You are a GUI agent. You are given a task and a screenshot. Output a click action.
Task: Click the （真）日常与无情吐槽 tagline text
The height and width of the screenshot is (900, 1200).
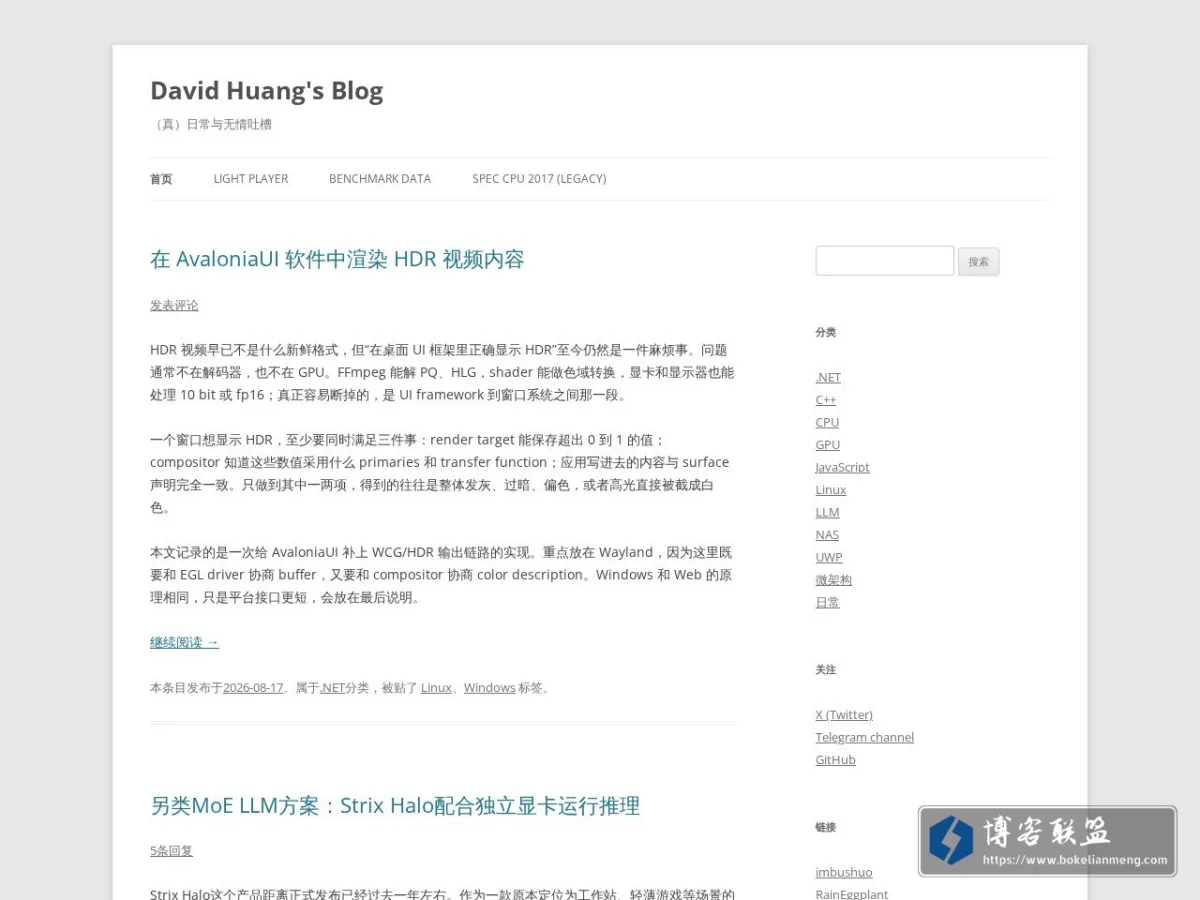211,125
